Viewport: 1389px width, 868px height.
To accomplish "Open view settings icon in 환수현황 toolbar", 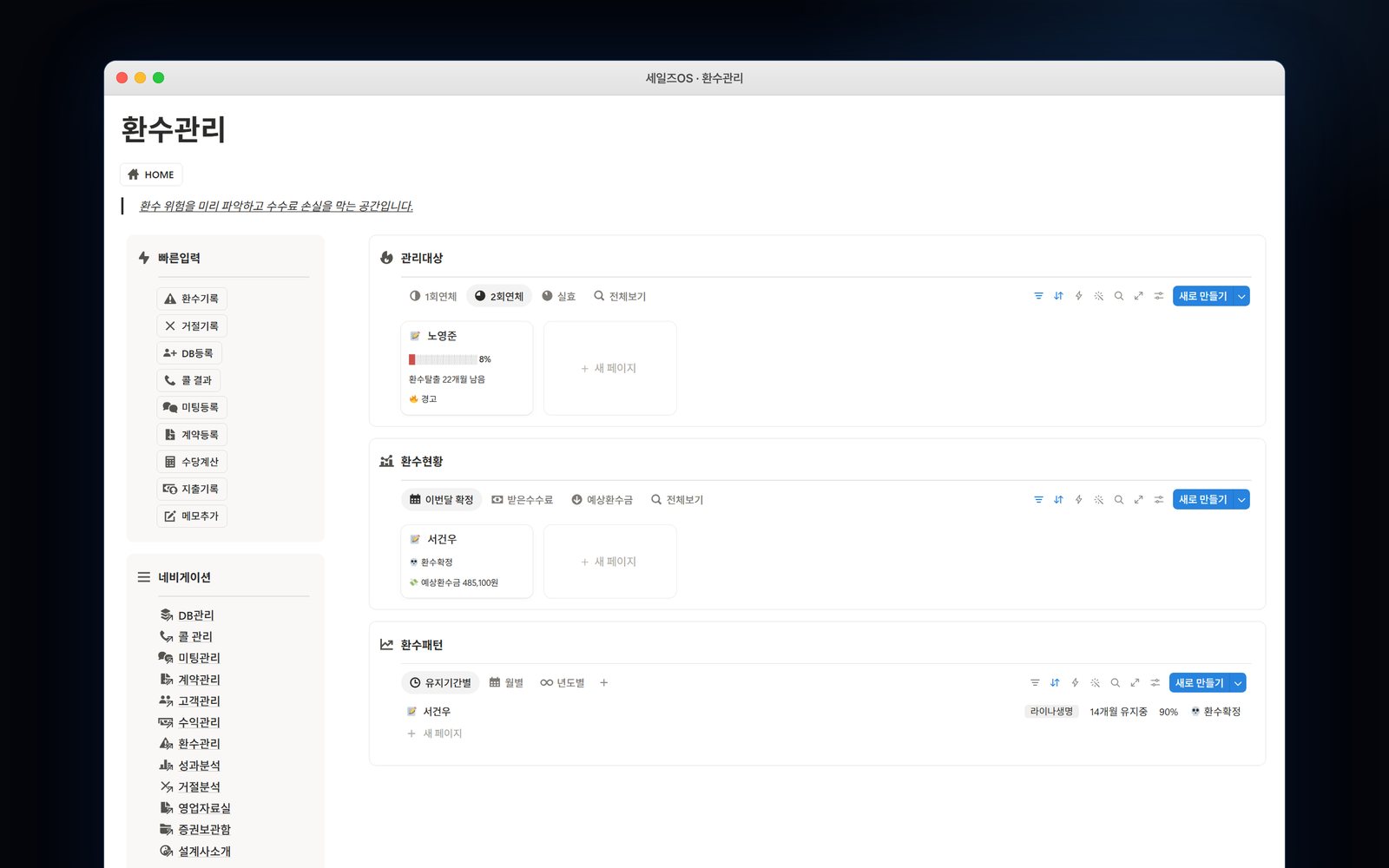I will coord(1159,500).
